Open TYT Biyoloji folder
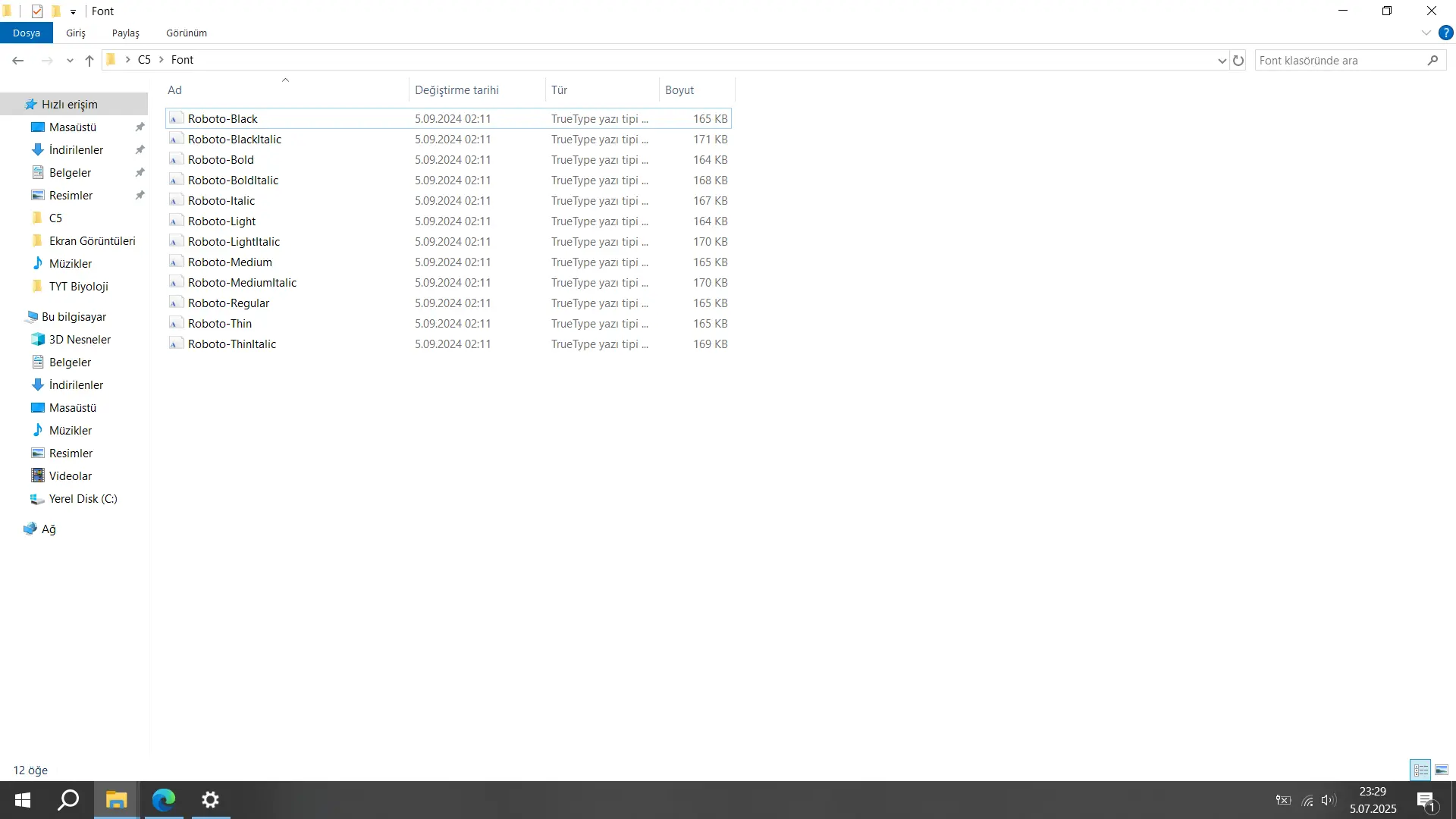Image resolution: width=1456 pixels, height=819 pixels. (x=79, y=287)
